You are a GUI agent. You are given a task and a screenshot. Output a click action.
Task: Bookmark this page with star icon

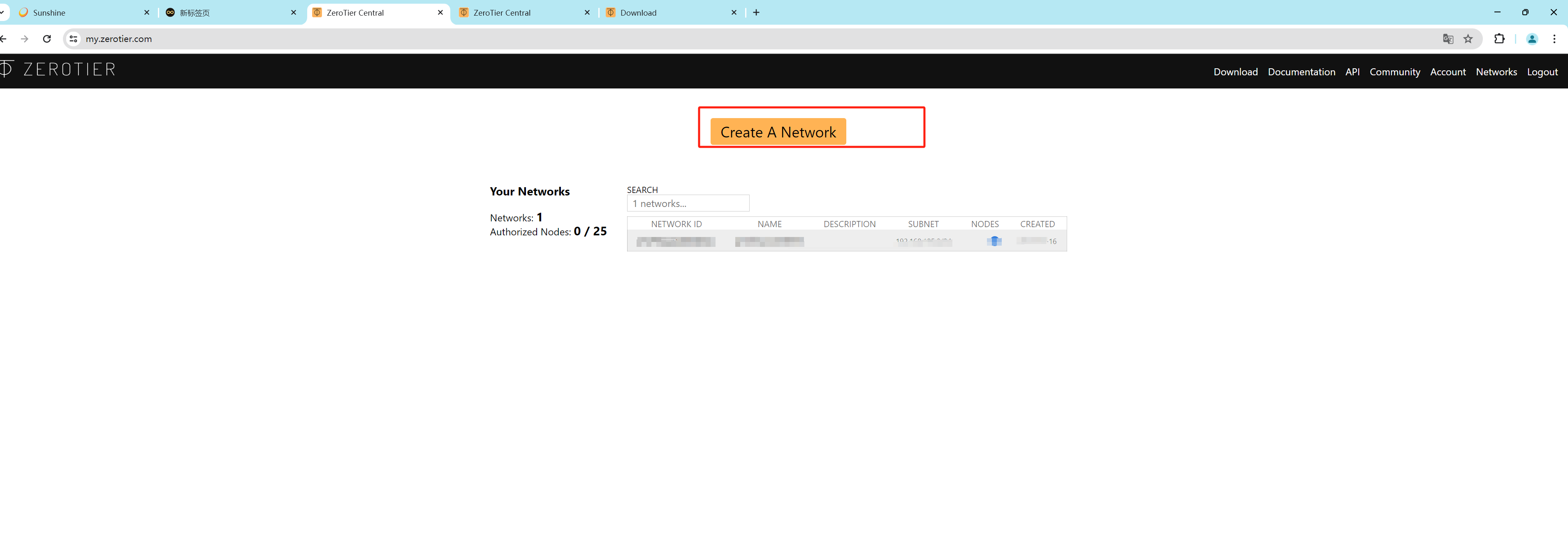pos(1468,38)
